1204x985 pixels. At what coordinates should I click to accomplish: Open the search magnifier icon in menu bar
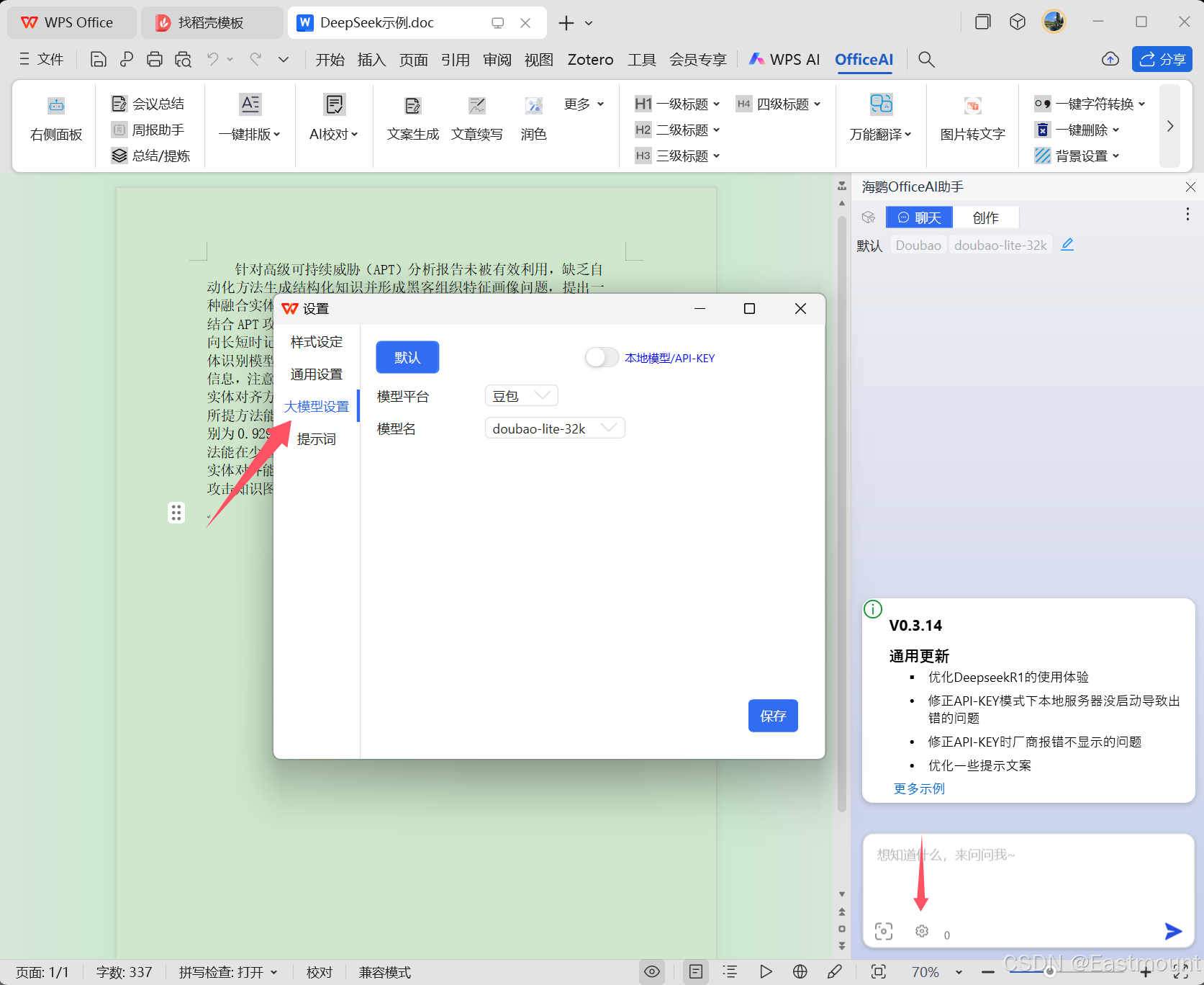click(926, 60)
